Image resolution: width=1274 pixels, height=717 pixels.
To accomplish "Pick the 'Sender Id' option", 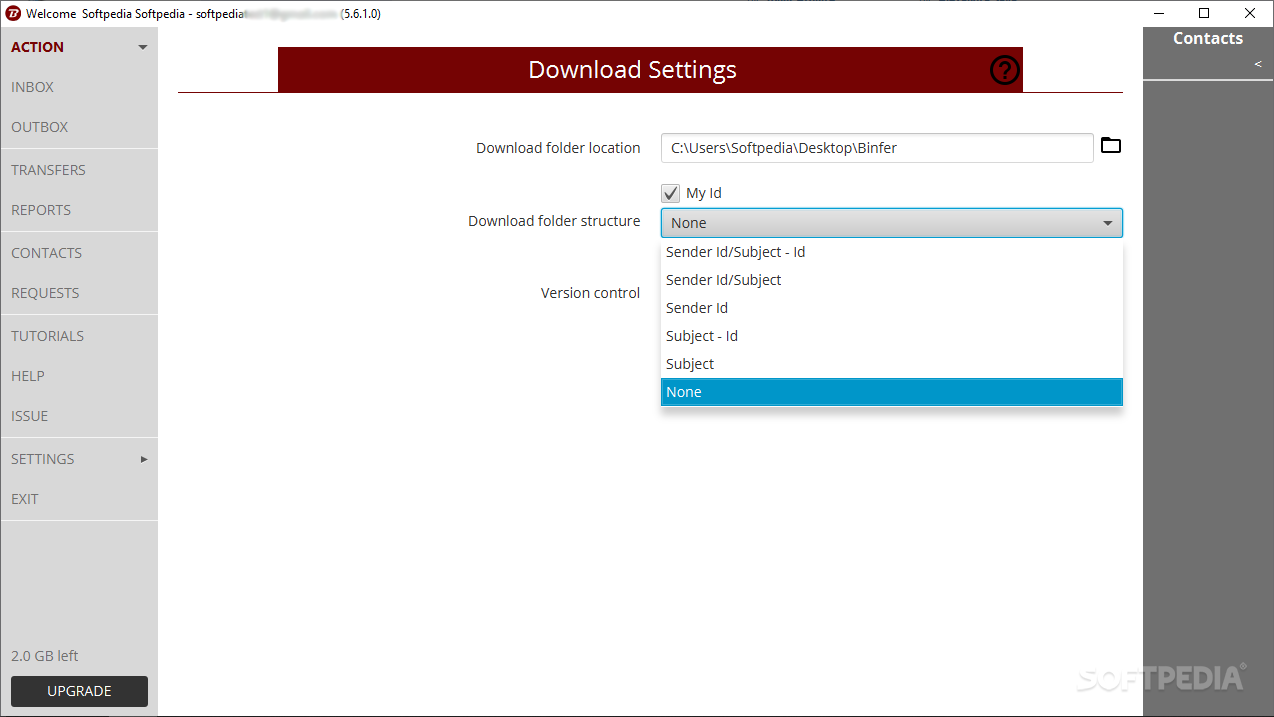I will pos(891,308).
